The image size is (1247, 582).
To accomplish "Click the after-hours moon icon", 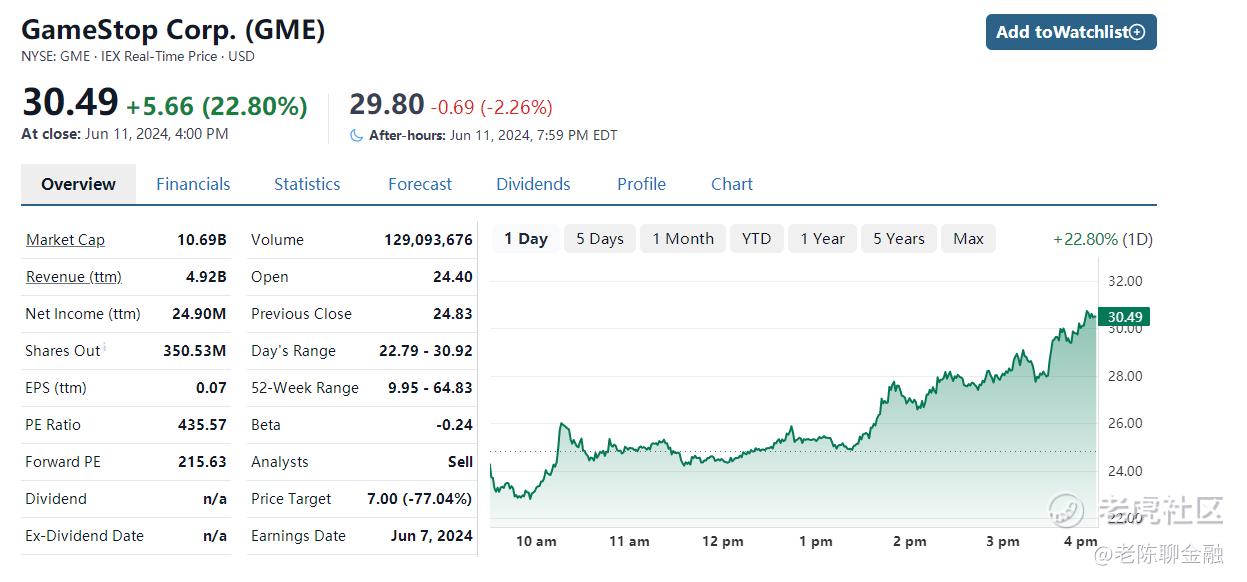I will pos(357,135).
